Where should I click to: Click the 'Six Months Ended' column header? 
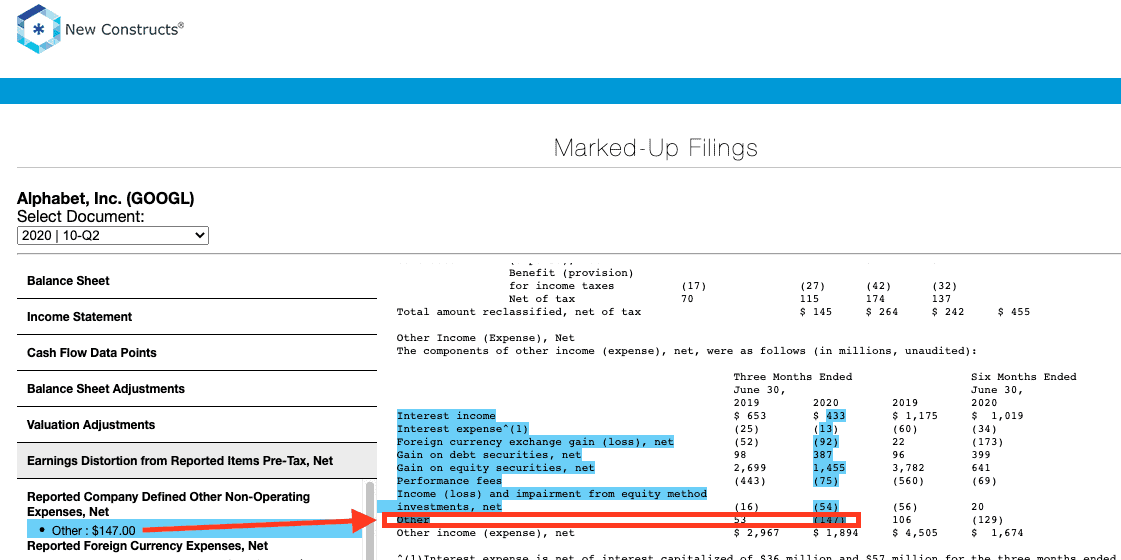coord(1024,377)
